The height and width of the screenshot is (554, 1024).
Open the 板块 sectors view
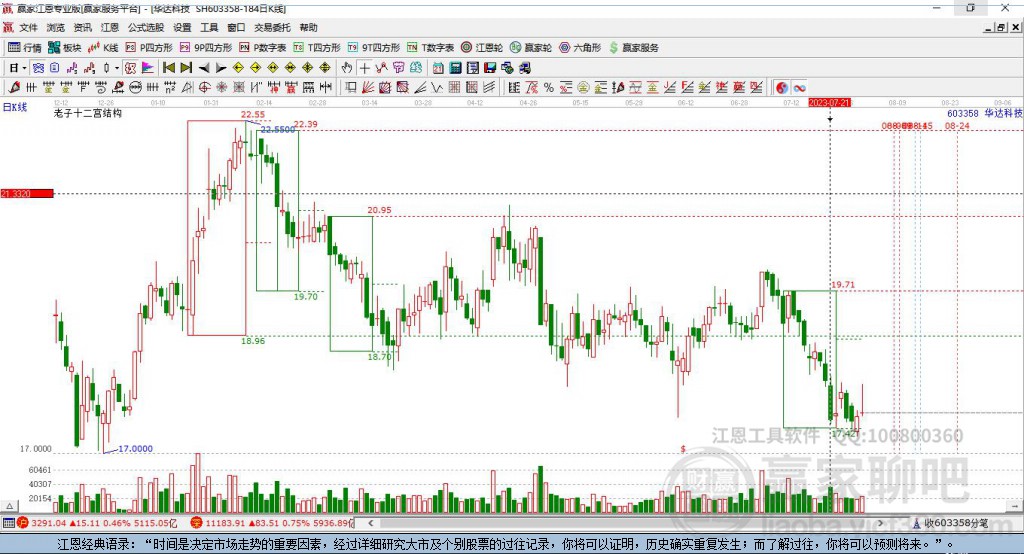(65, 48)
